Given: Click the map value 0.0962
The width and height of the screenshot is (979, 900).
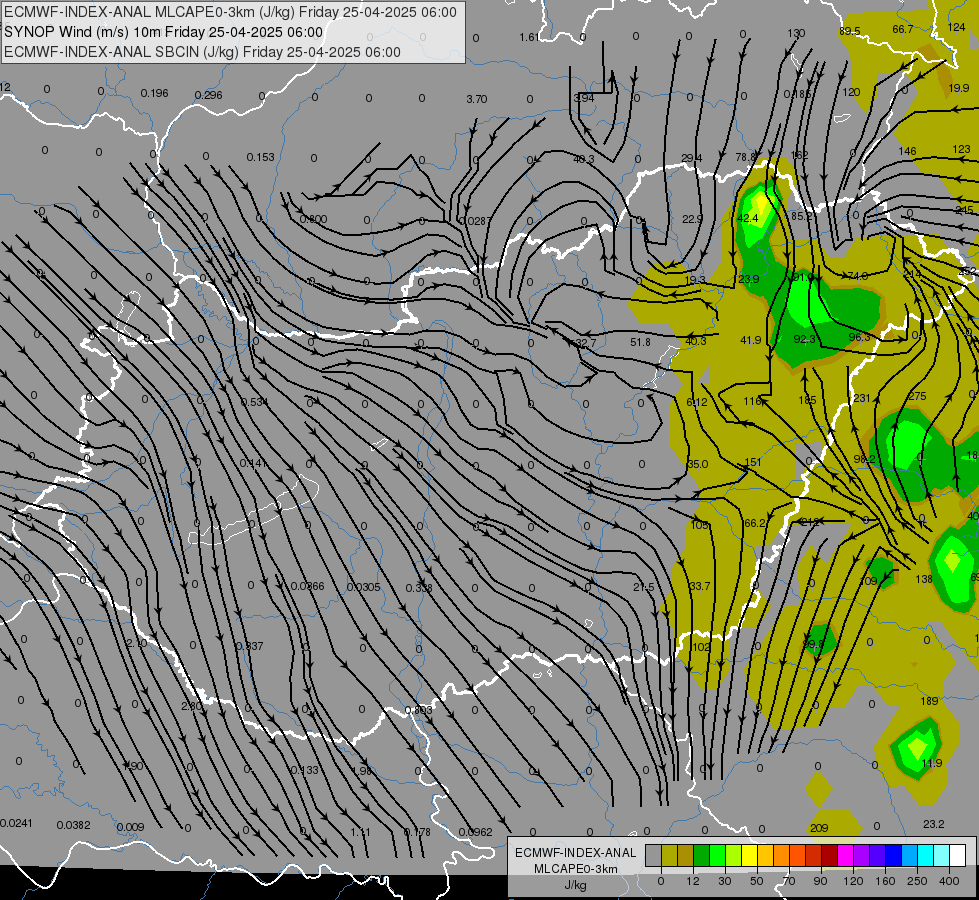Looking at the screenshot, I should point(476,832).
